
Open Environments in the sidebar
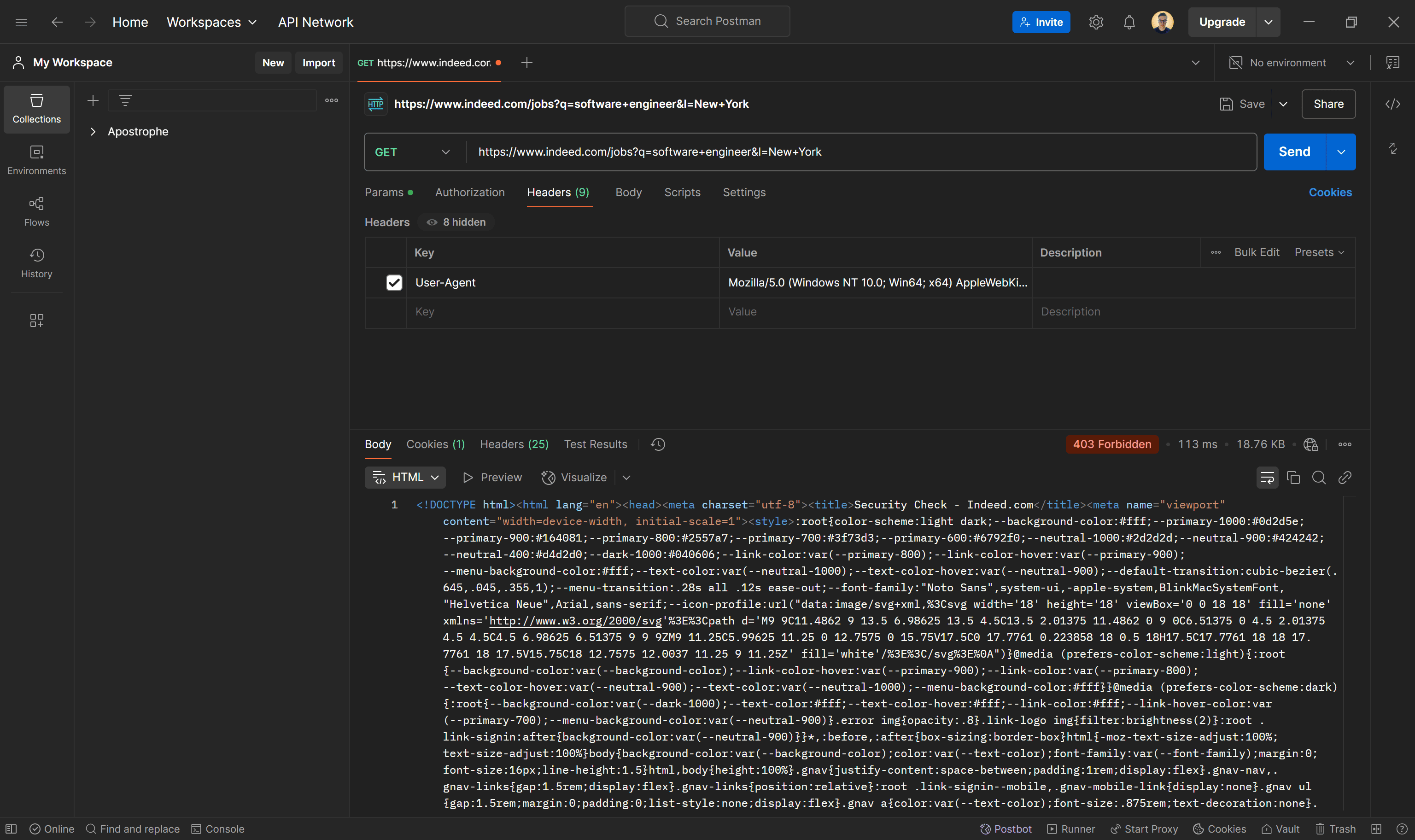pyautogui.click(x=36, y=160)
